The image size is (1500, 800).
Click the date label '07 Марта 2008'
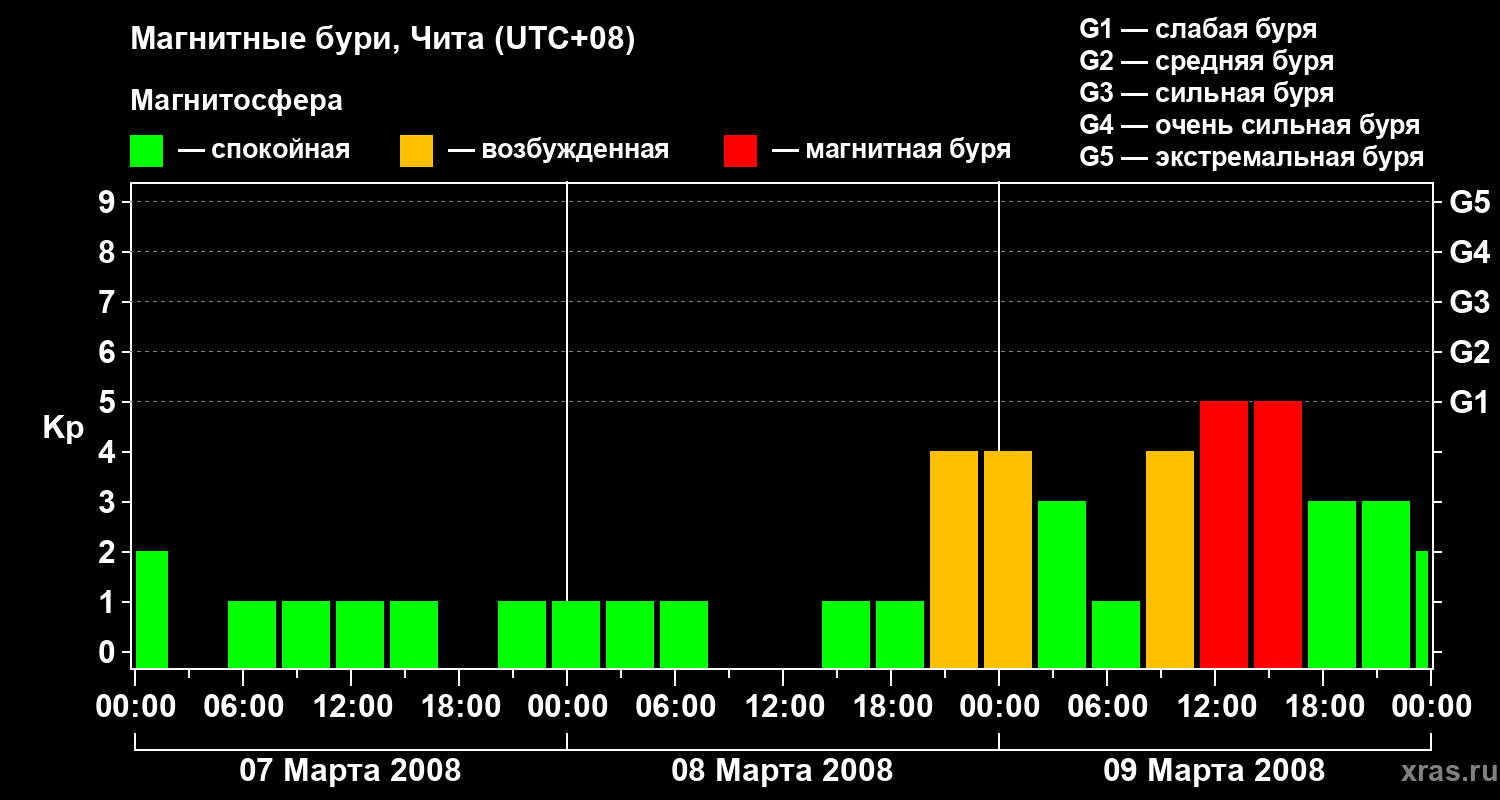click(350, 771)
